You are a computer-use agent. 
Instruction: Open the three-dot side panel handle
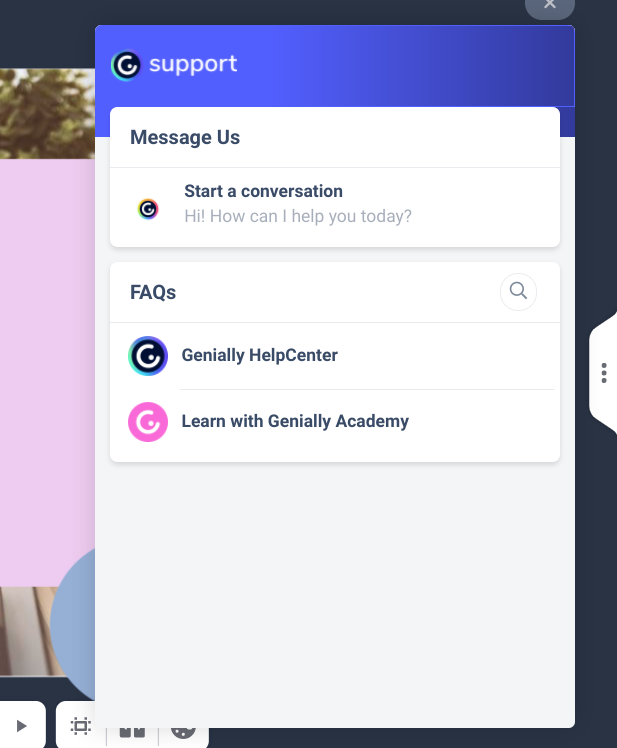pyautogui.click(x=604, y=373)
